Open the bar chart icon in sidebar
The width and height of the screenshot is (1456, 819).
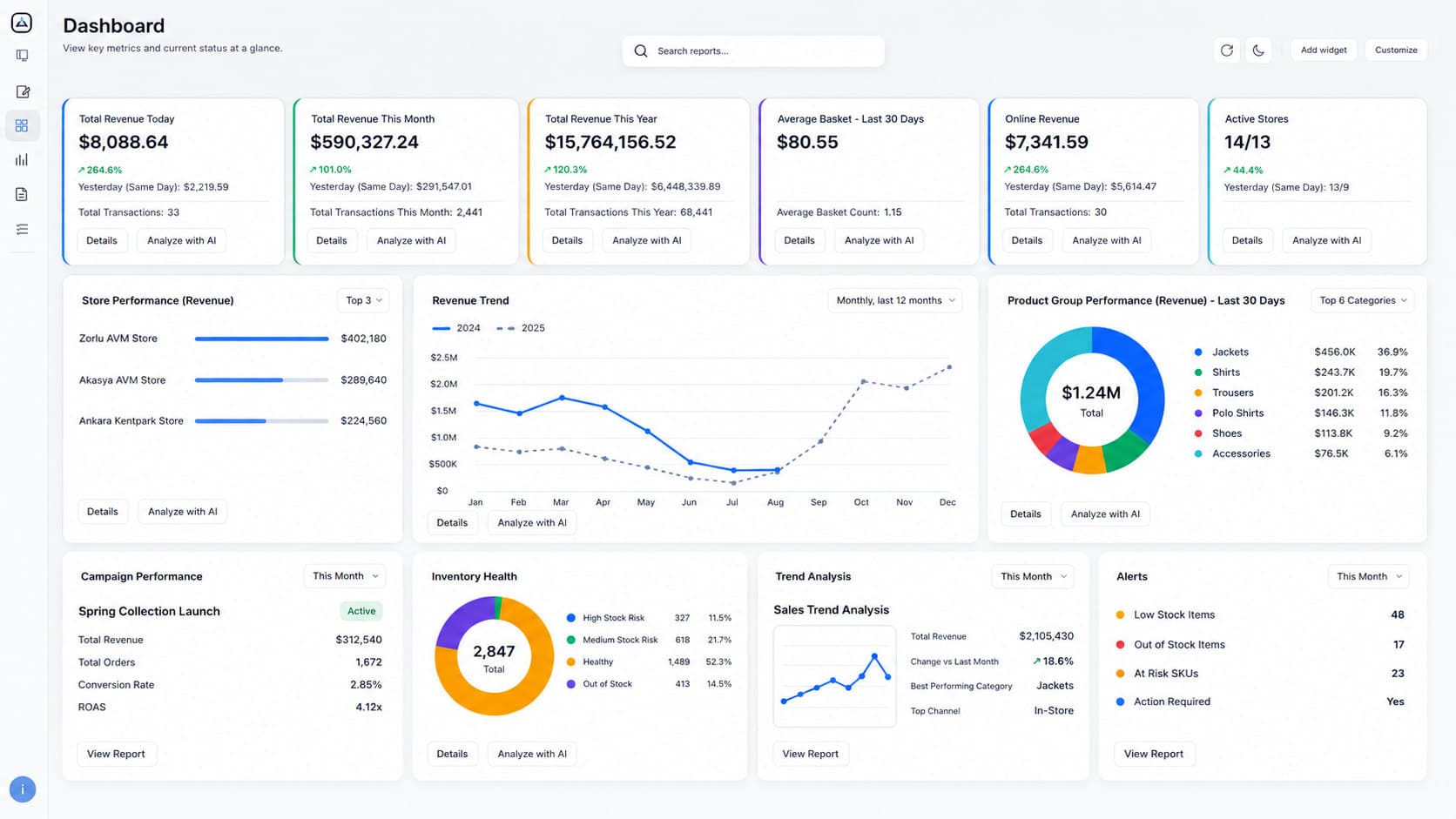click(x=22, y=159)
